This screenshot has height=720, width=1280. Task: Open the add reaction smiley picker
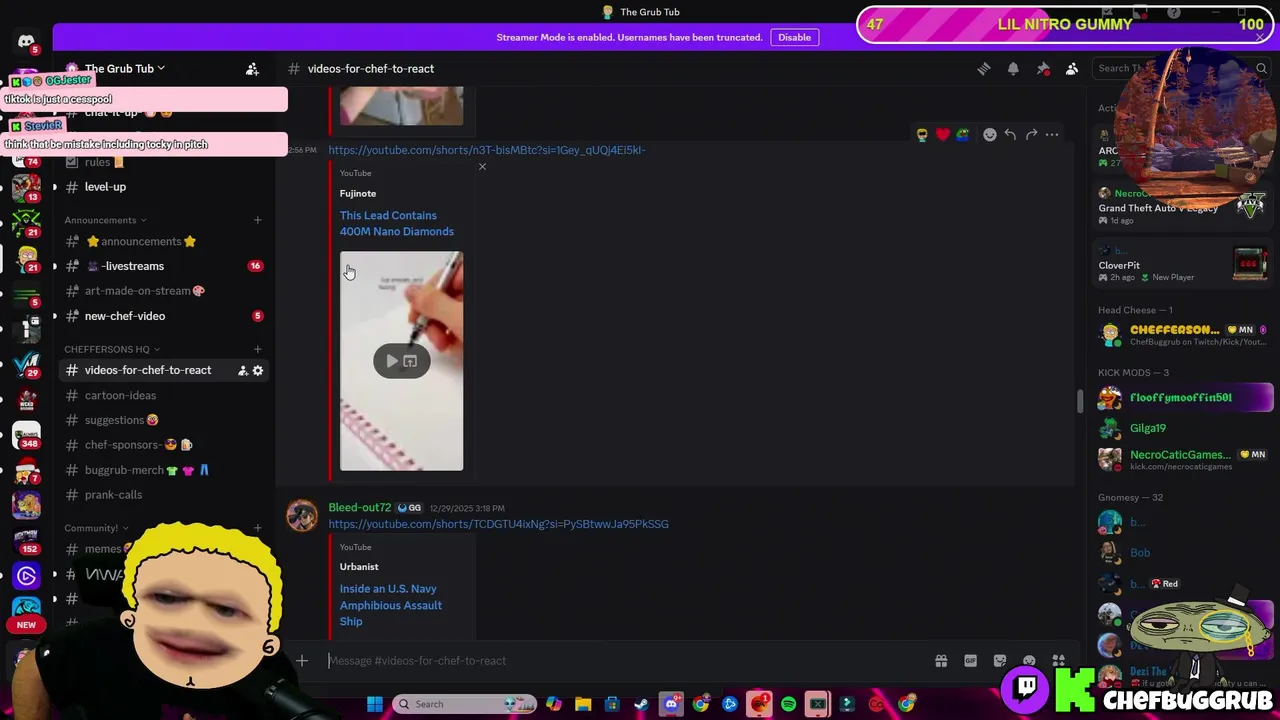point(990,135)
